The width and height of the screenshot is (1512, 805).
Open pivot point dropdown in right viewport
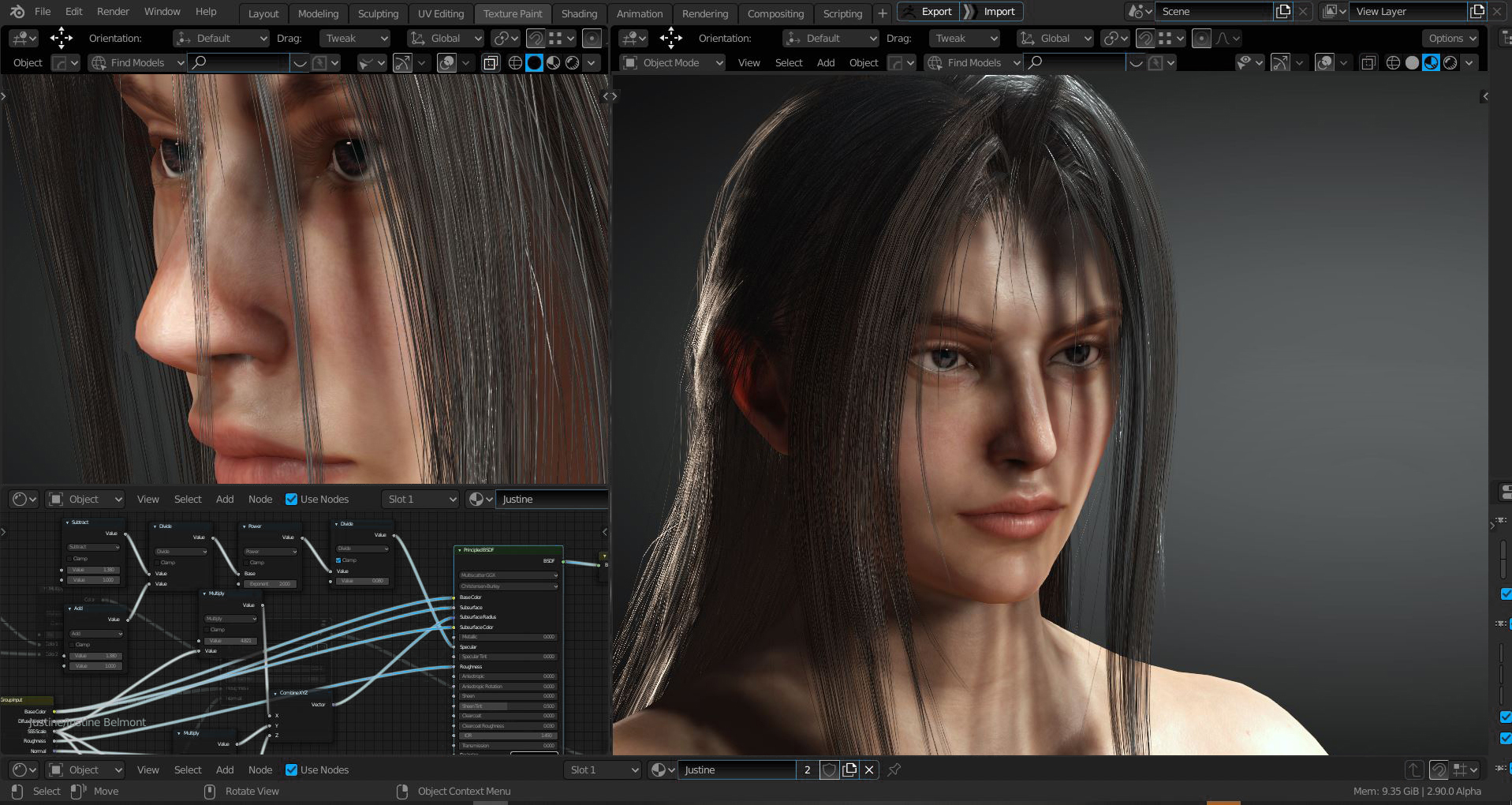pyautogui.click(x=1116, y=38)
